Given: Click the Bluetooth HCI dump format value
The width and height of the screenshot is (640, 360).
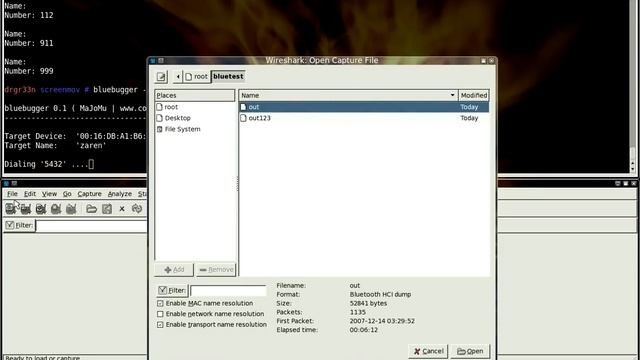Looking at the screenshot, I should 380,294.
